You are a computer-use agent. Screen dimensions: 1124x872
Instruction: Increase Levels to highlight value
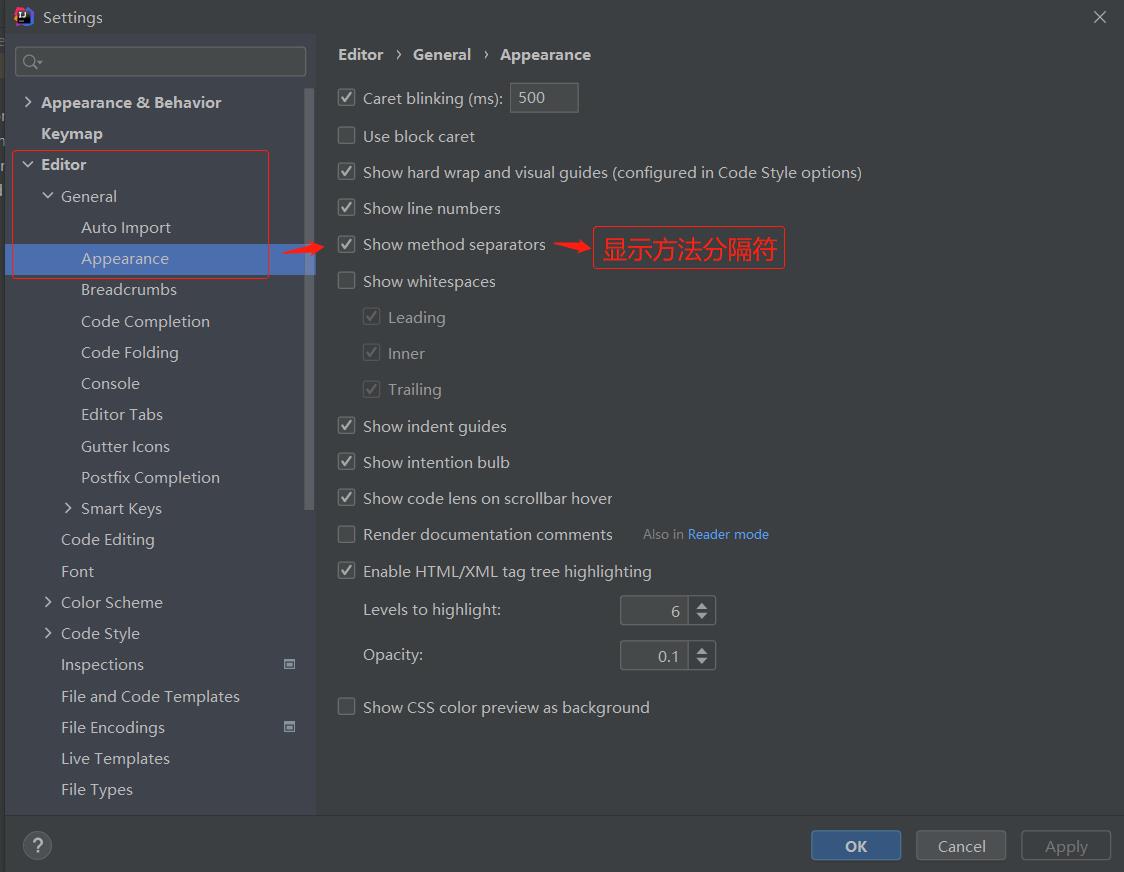[702, 605]
